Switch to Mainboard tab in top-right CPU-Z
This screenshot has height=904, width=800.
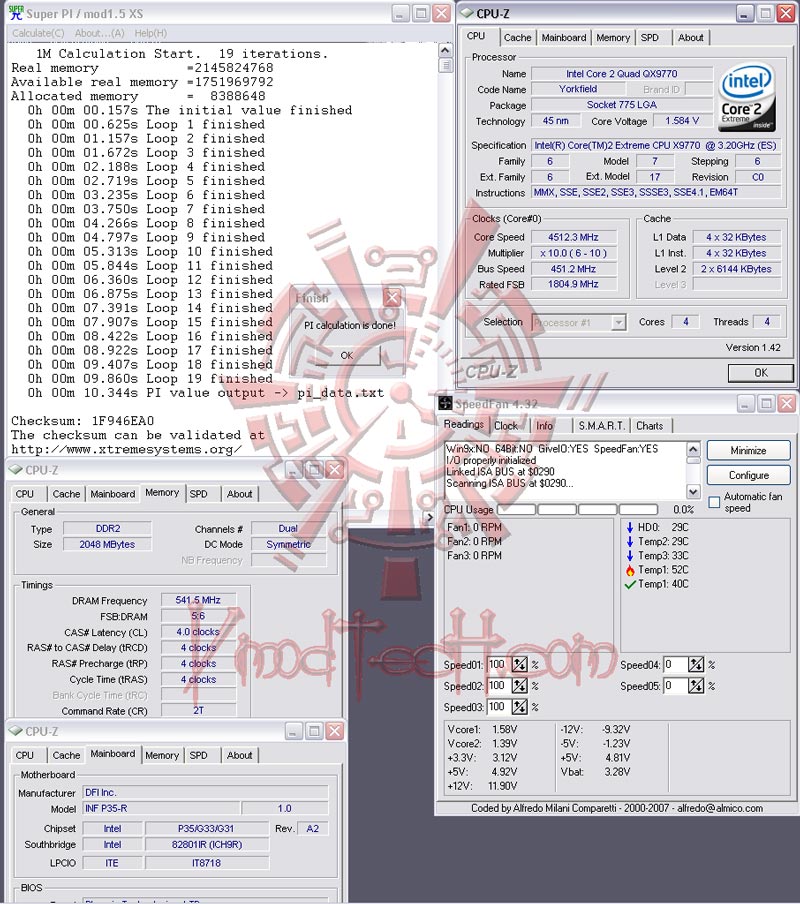point(564,37)
